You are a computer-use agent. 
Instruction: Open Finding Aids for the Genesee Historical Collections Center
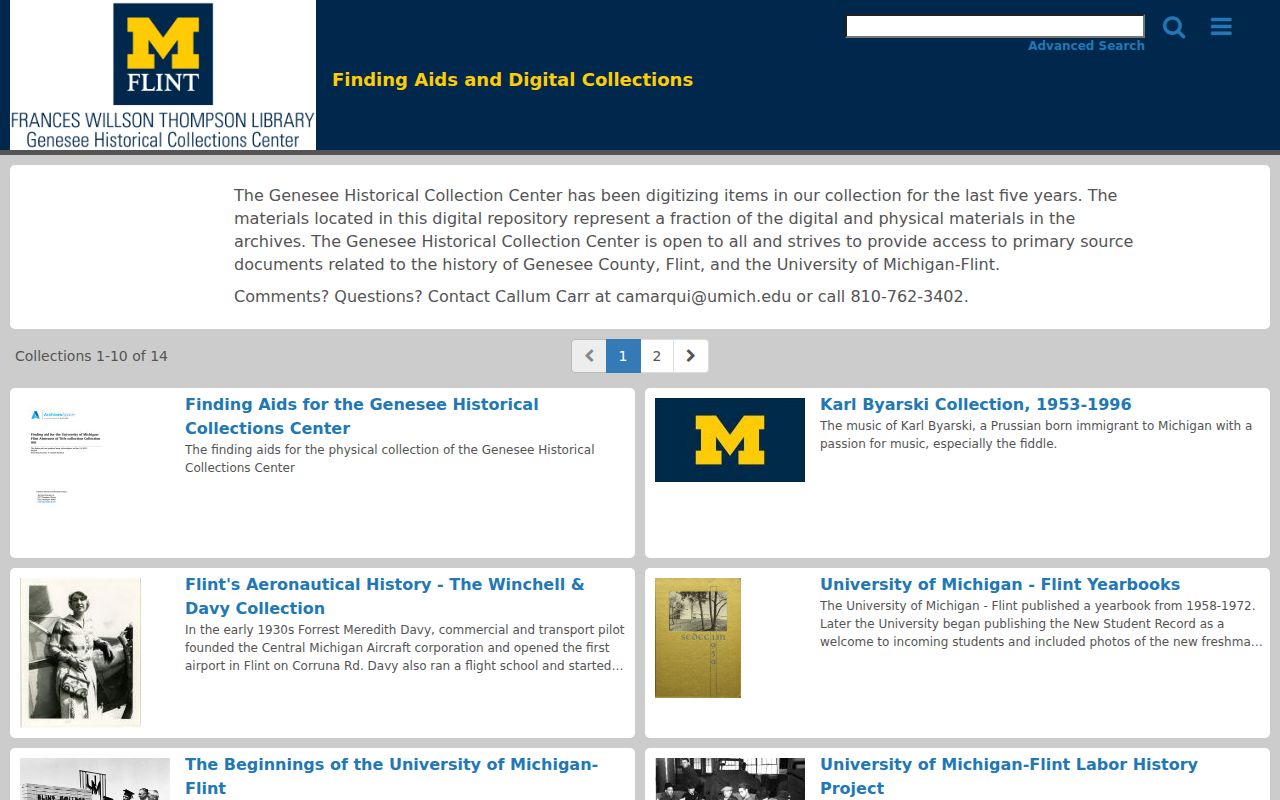point(362,416)
